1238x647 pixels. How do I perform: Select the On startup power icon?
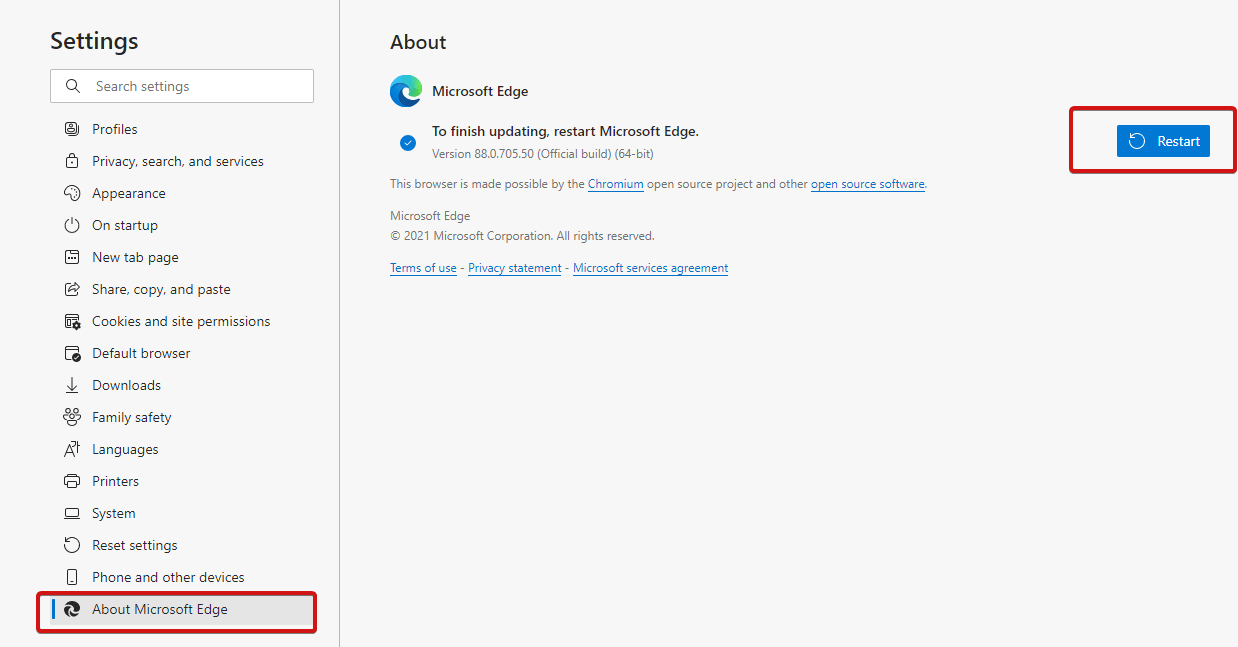71,224
